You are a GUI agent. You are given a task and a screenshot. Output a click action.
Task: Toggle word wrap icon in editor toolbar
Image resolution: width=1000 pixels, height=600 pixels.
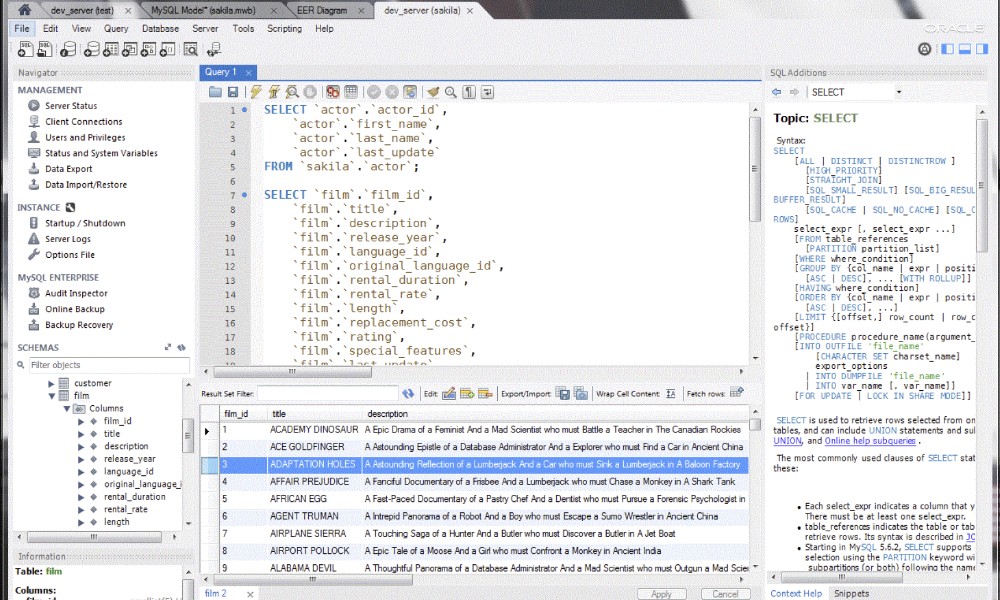coord(487,92)
